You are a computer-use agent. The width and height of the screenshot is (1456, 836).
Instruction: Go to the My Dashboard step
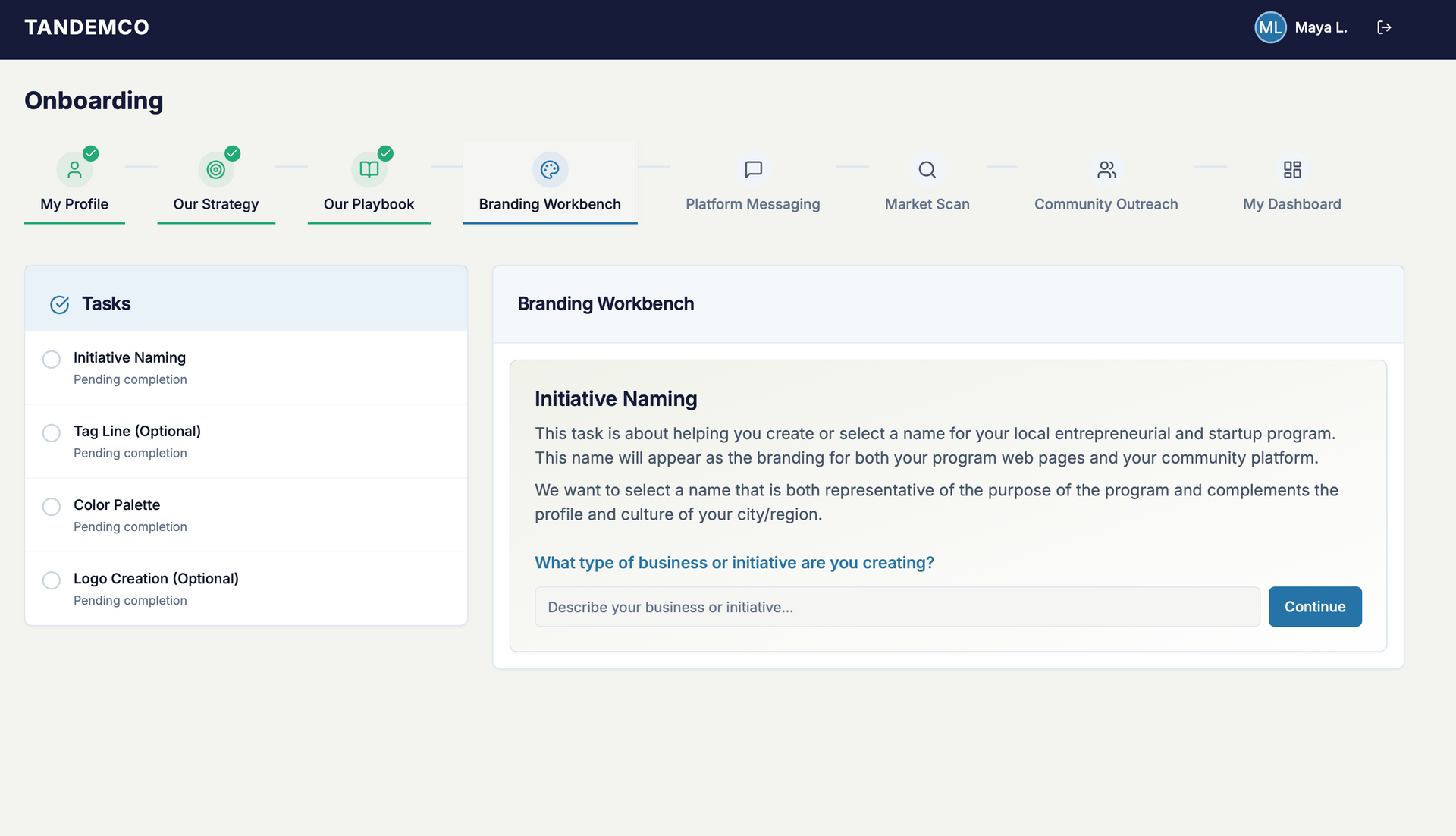[x=1292, y=183]
